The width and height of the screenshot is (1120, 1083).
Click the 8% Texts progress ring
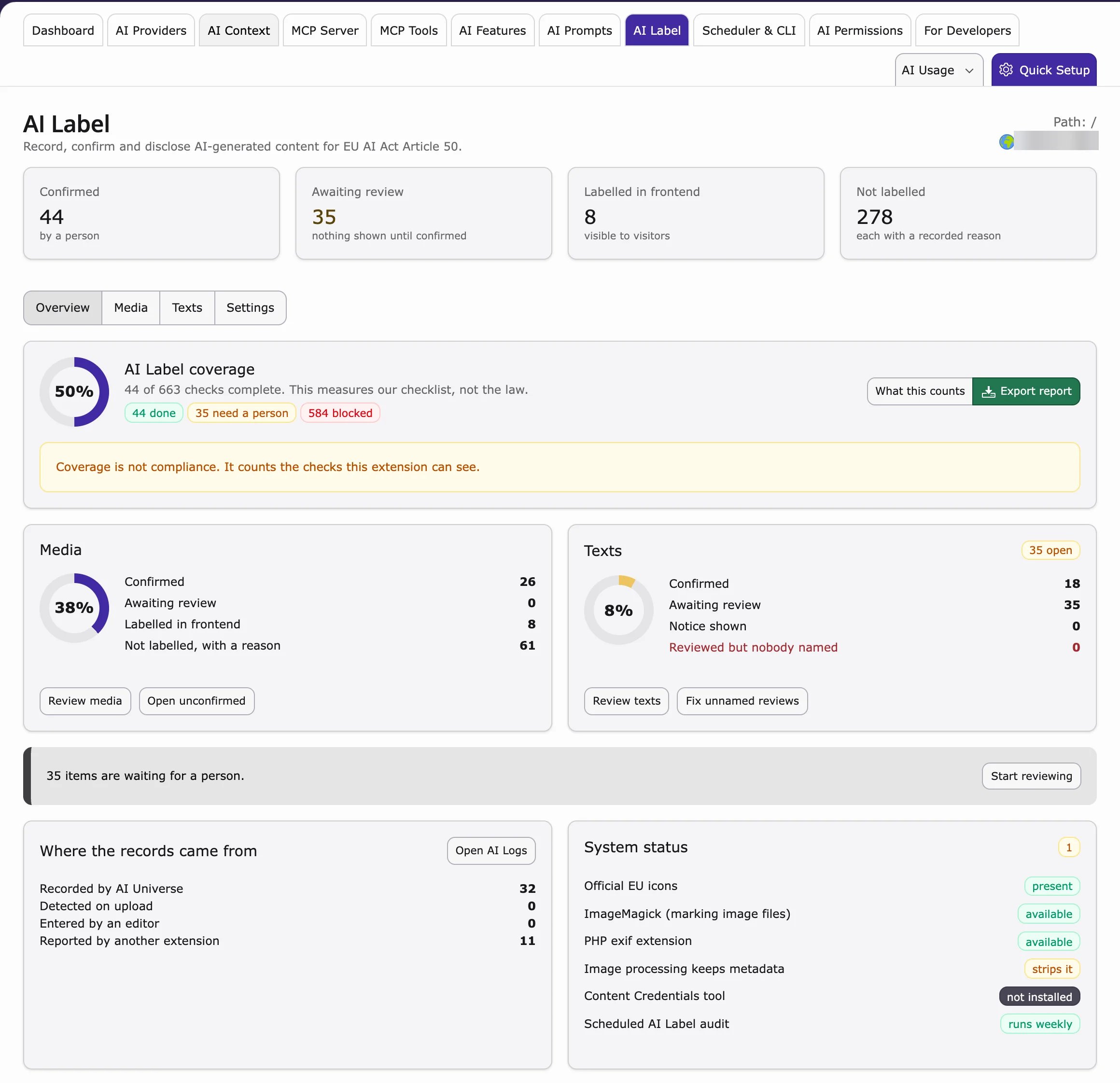click(x=619, y=610)
